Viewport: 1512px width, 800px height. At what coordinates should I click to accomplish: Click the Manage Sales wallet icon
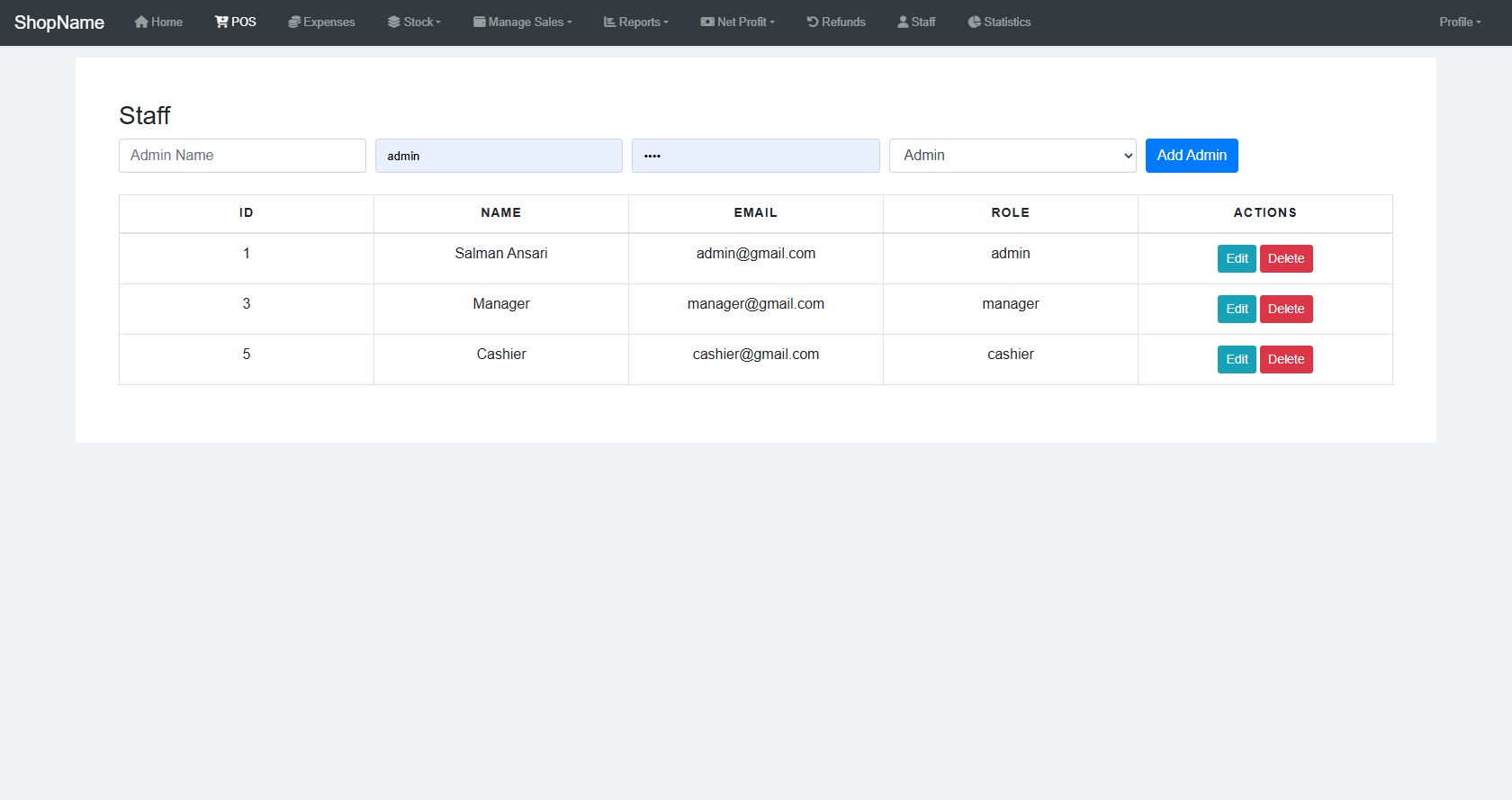[480, 22]
